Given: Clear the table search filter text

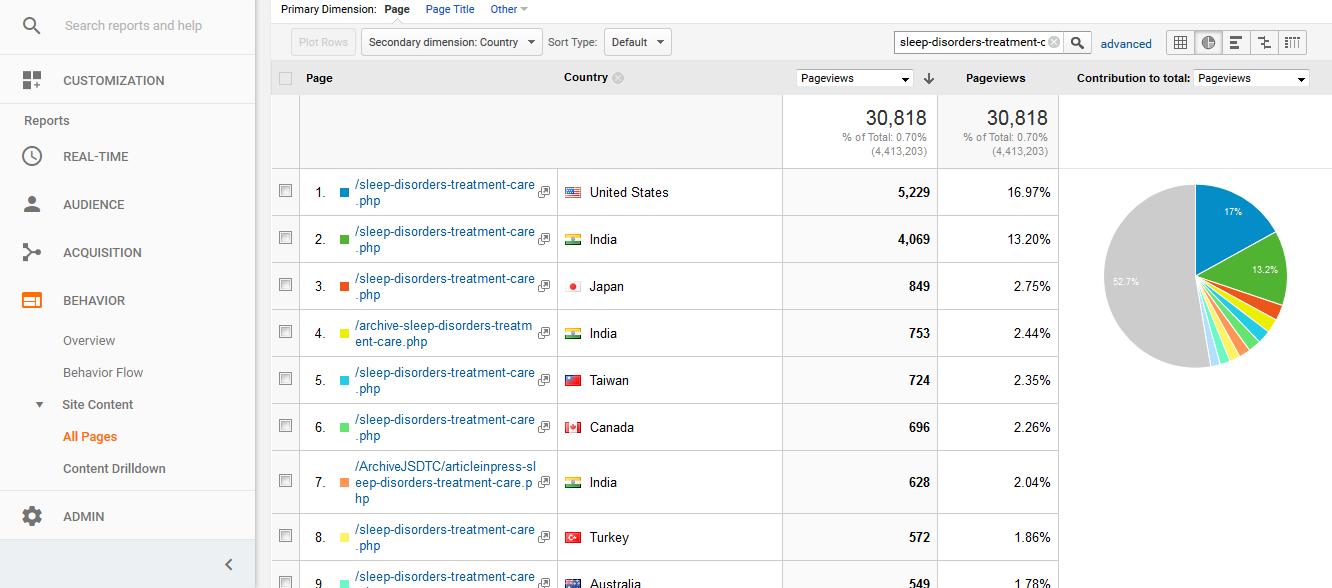Looking at the screenshot, I should pos(1053,42).
